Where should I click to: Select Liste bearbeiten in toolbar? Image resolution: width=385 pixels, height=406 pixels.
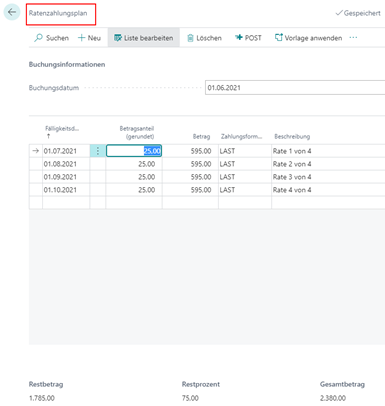pyautogui.click(x=144, y=38)
